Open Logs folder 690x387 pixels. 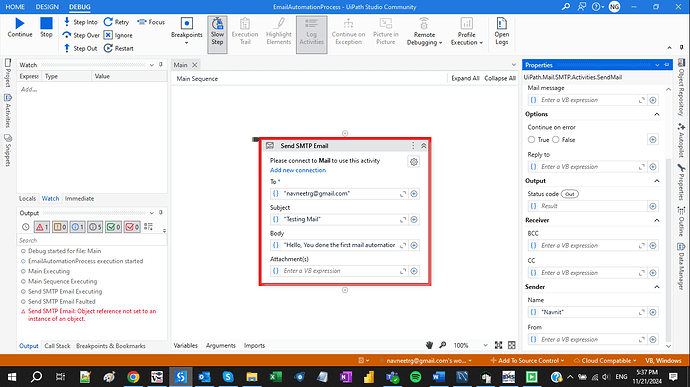(501, 31)
